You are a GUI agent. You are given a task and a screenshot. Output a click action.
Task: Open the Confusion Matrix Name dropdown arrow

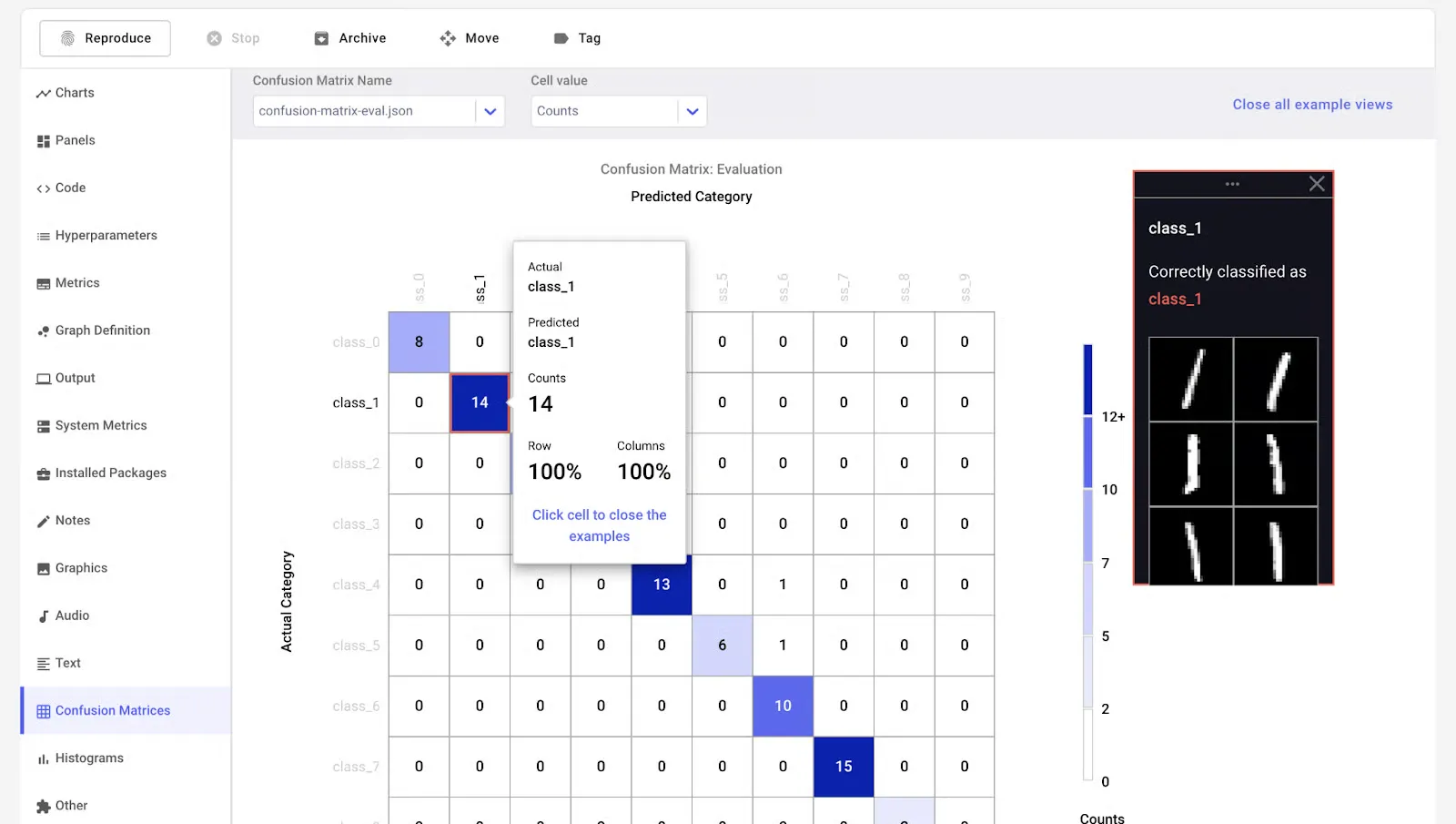click(490, 111)
